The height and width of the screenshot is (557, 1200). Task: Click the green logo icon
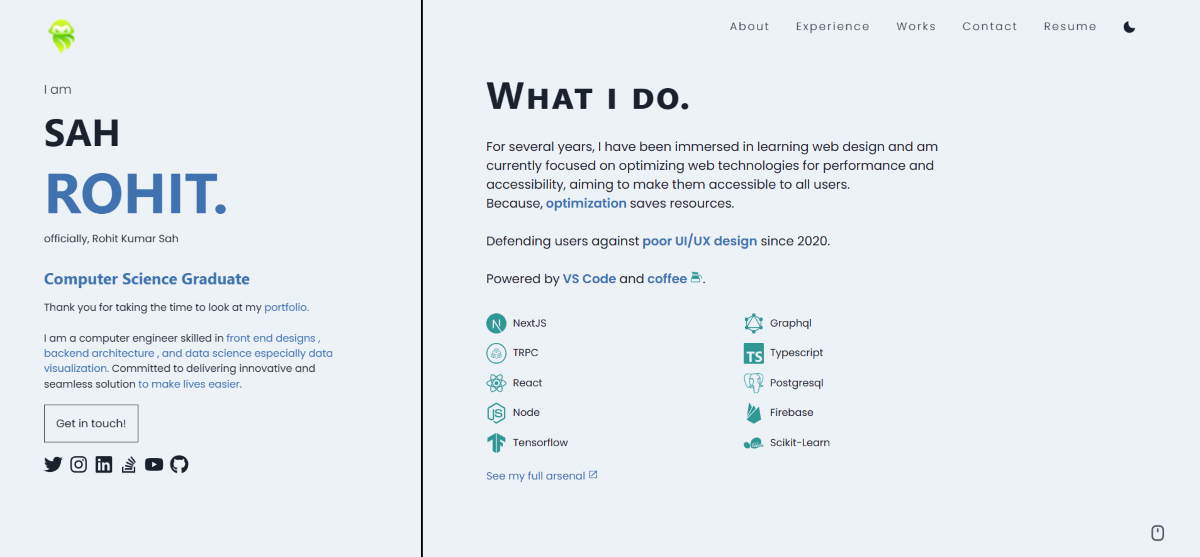click(61, 37)
